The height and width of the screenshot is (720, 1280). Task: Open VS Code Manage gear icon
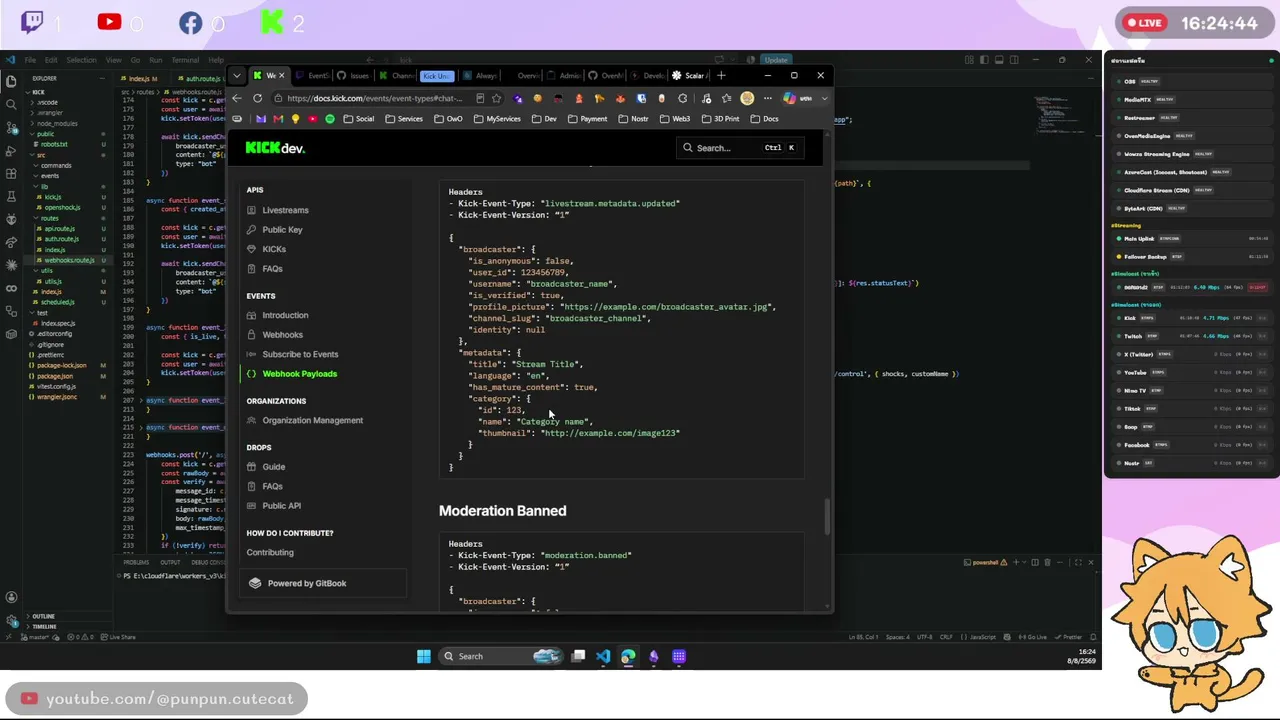(x=11, y=622)
